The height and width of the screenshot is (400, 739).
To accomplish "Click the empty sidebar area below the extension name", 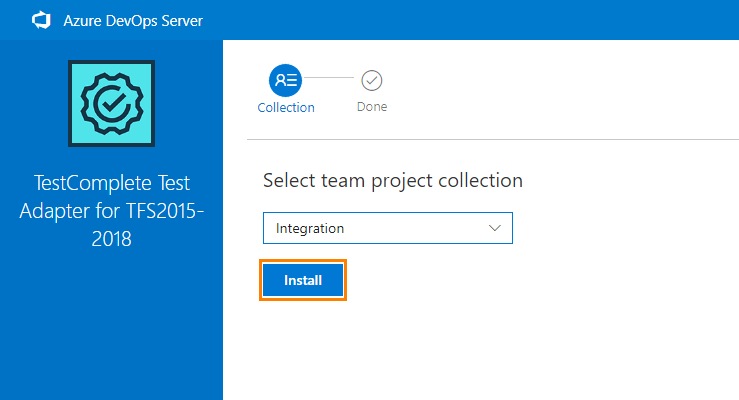I will [x=111, y=330].
